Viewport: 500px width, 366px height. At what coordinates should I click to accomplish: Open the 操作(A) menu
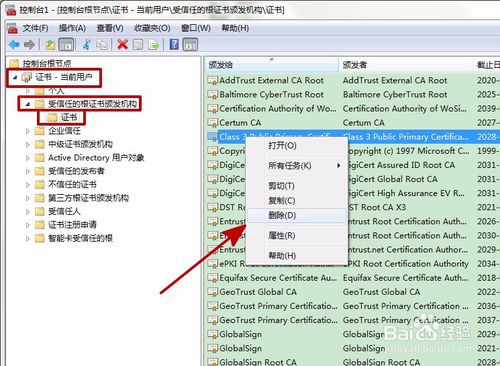point(72,28)
